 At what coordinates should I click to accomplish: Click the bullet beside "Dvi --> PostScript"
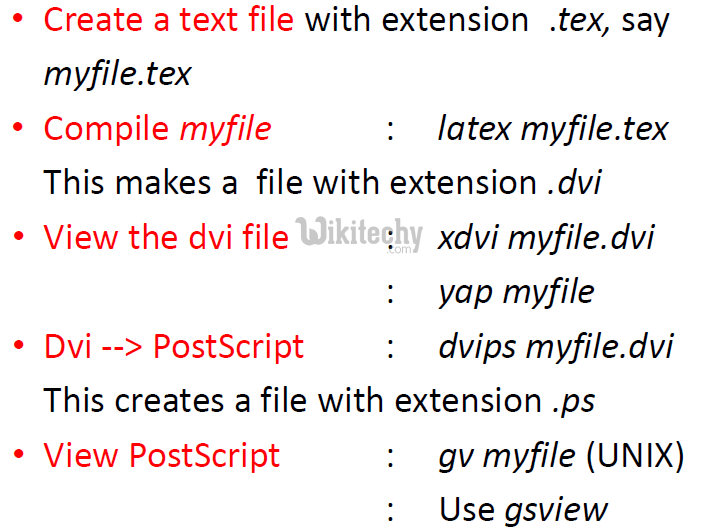click(x=18, y=346)
